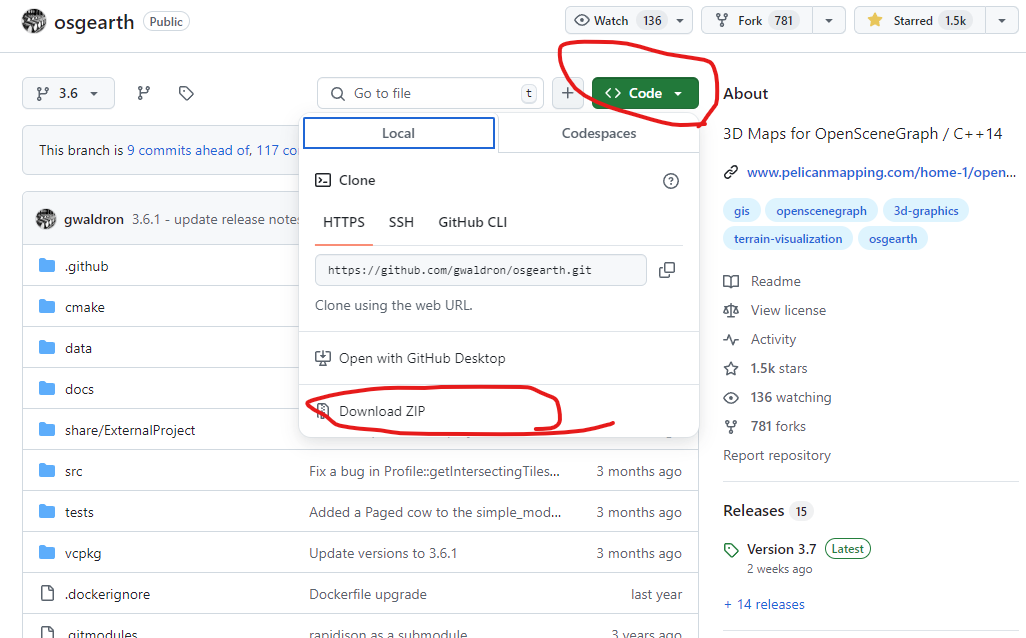Click the green Code dropdown button
This screenshot has height=638, width=1026.
(645, 94)
